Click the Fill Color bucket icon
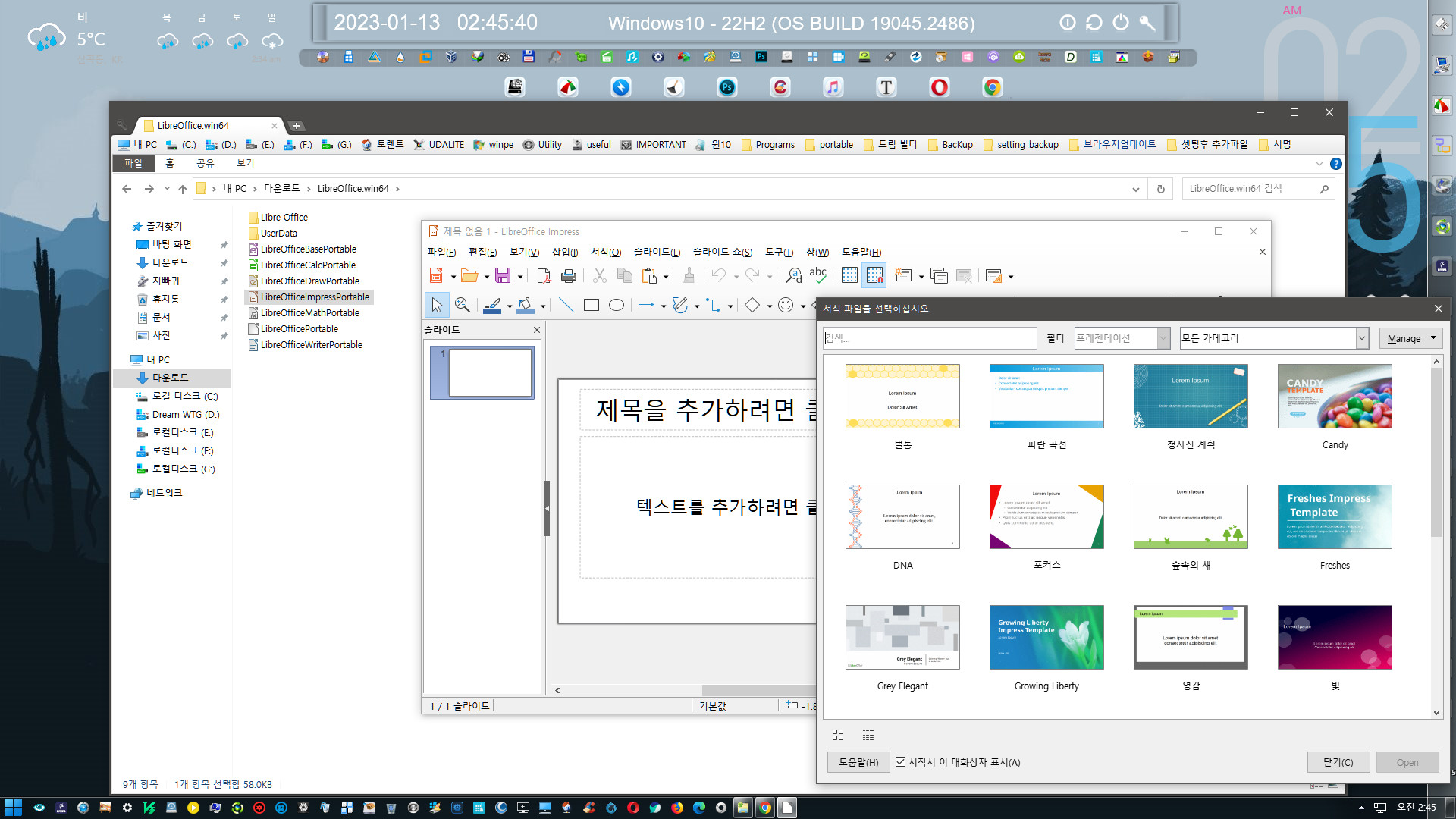The height and width of the screenshot is (819, 1456). click(525, 305)
